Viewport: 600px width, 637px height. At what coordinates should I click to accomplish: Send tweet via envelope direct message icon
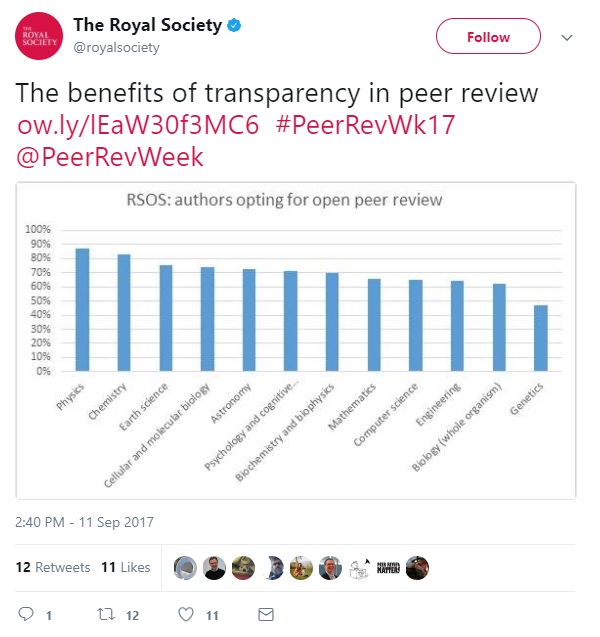click(265, 613)
